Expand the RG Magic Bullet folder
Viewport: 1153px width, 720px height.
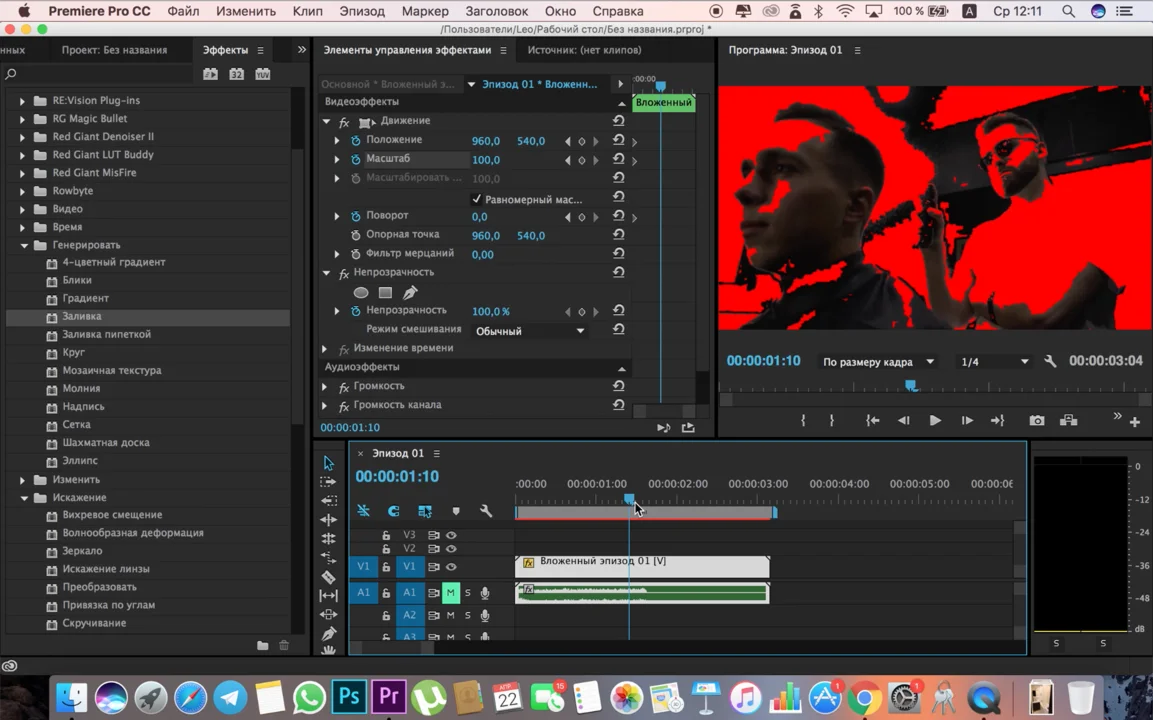[22, 118]
